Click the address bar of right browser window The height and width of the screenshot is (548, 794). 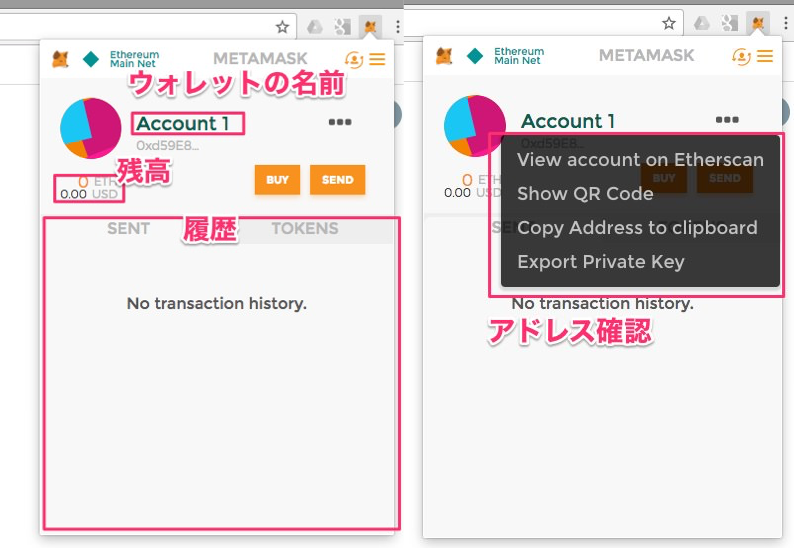[x=543, y=23]
